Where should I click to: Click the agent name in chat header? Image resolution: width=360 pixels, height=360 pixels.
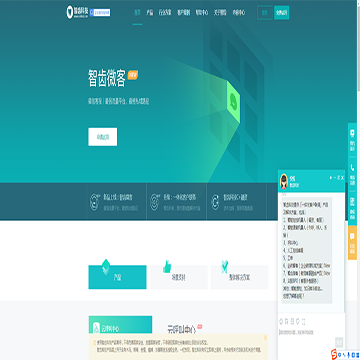coord(293,178)
